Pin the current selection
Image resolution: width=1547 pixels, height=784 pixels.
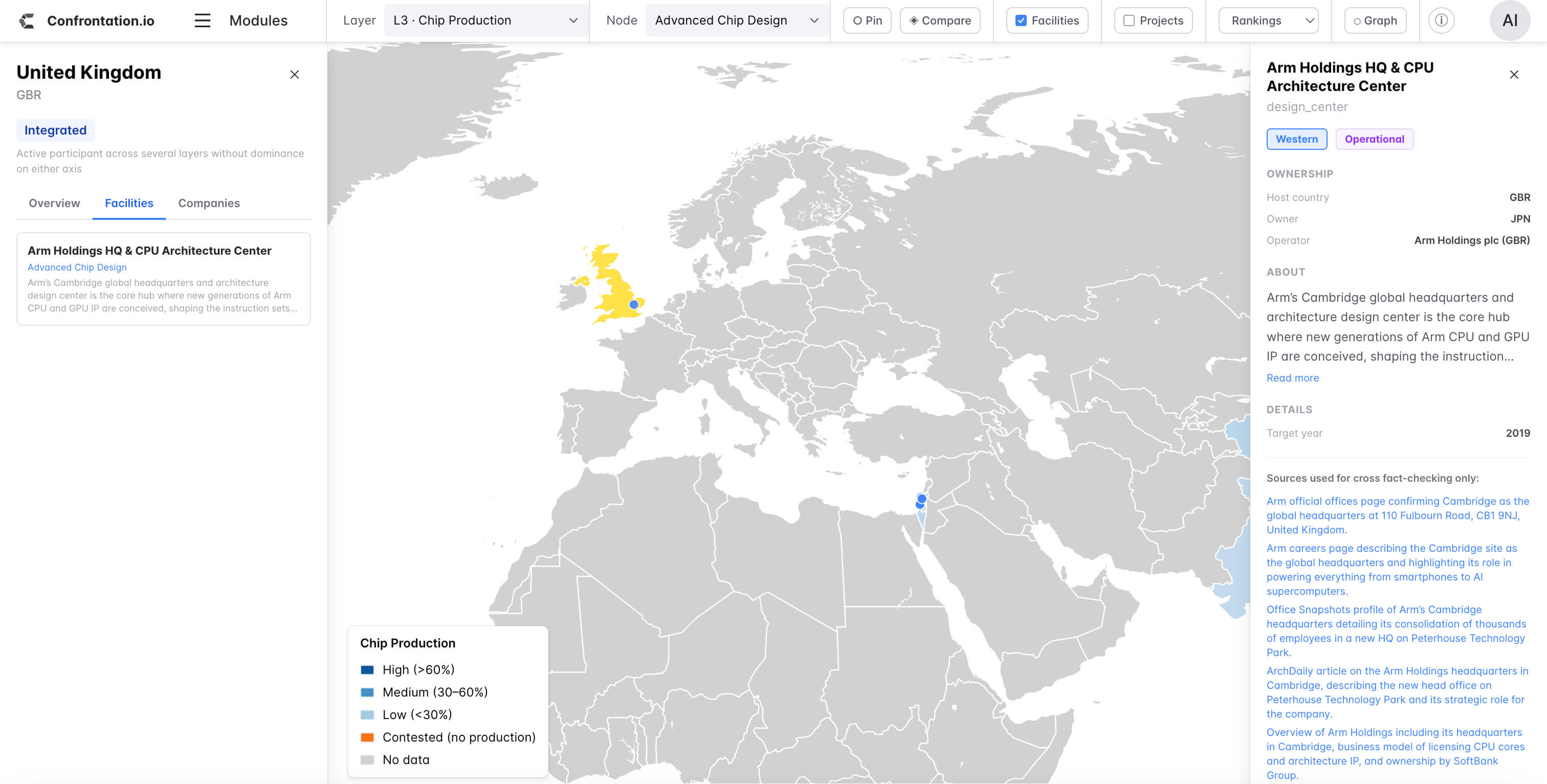pyautogui.click(x=867, y=20)
